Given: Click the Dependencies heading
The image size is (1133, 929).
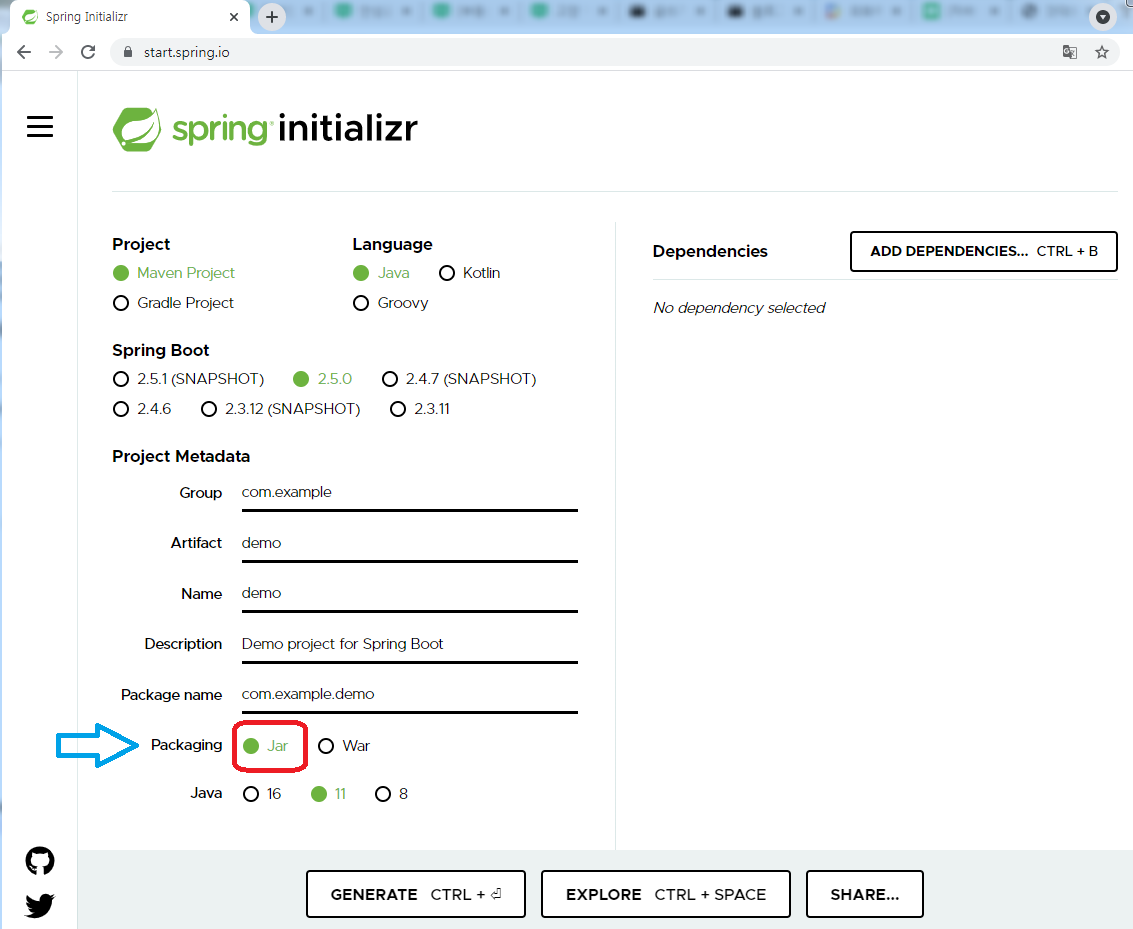Looking at the screenshot, I should [710, 251].
